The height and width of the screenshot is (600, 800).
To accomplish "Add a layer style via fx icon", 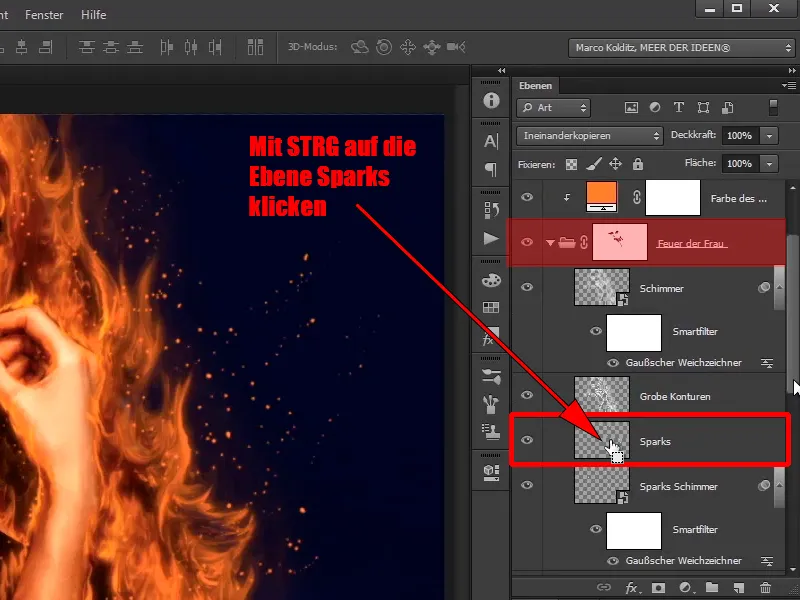I will (x=632, y=588).
